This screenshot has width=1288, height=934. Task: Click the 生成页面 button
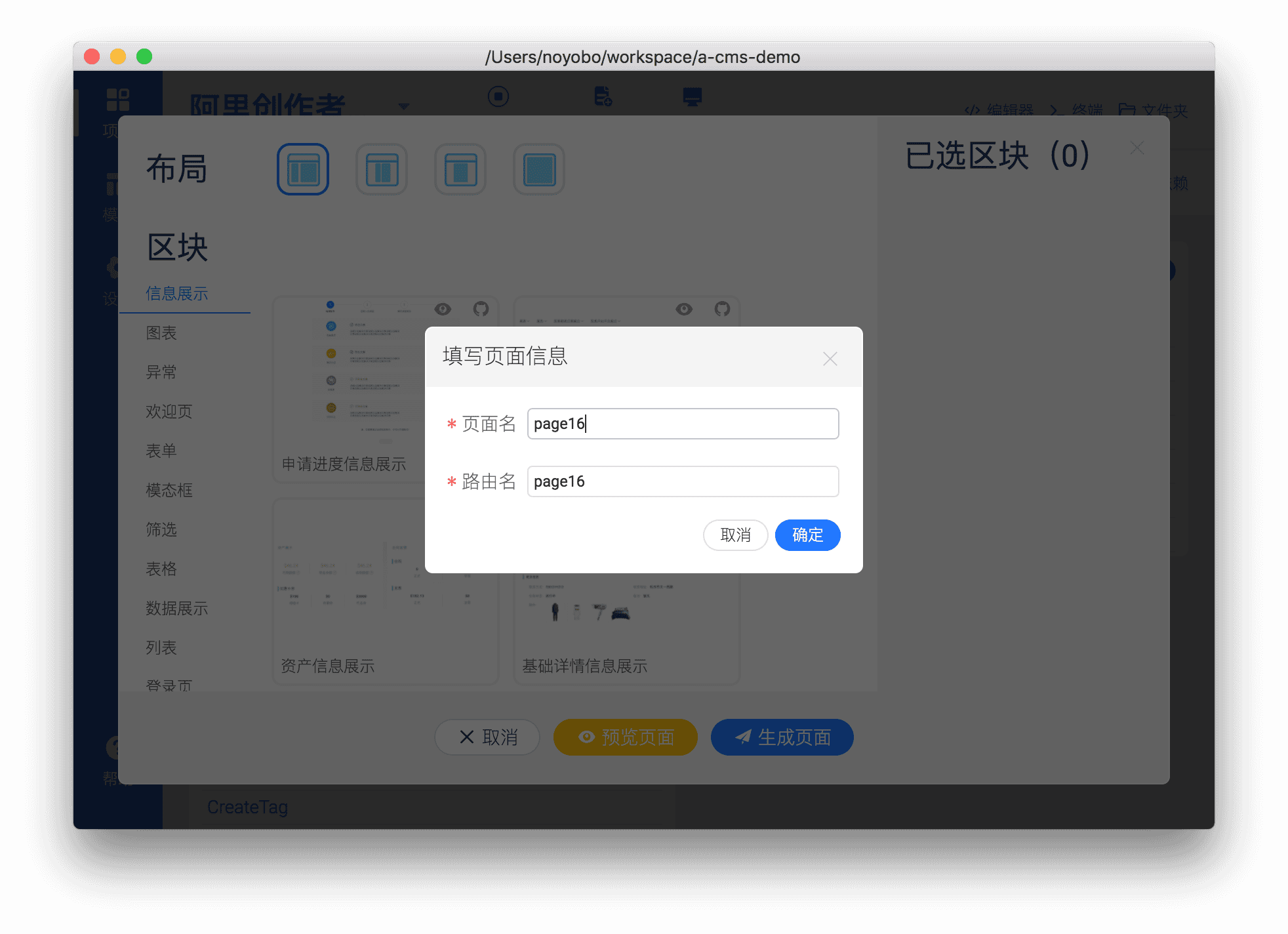(x=782, y=737)
